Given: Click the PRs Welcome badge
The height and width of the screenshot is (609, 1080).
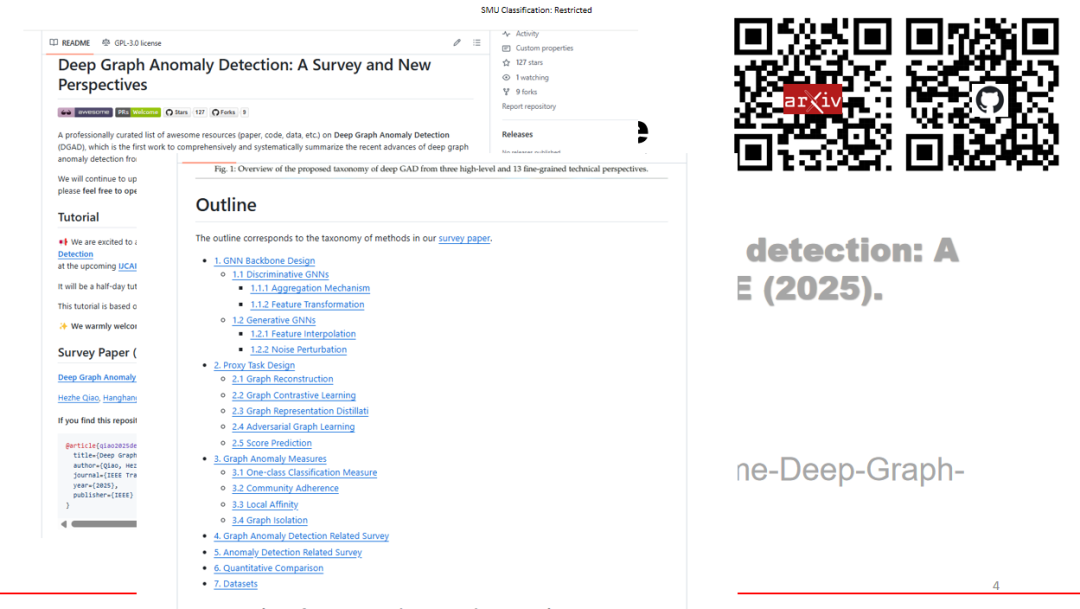Looking at the screenshot, I should tap(138, 112).
